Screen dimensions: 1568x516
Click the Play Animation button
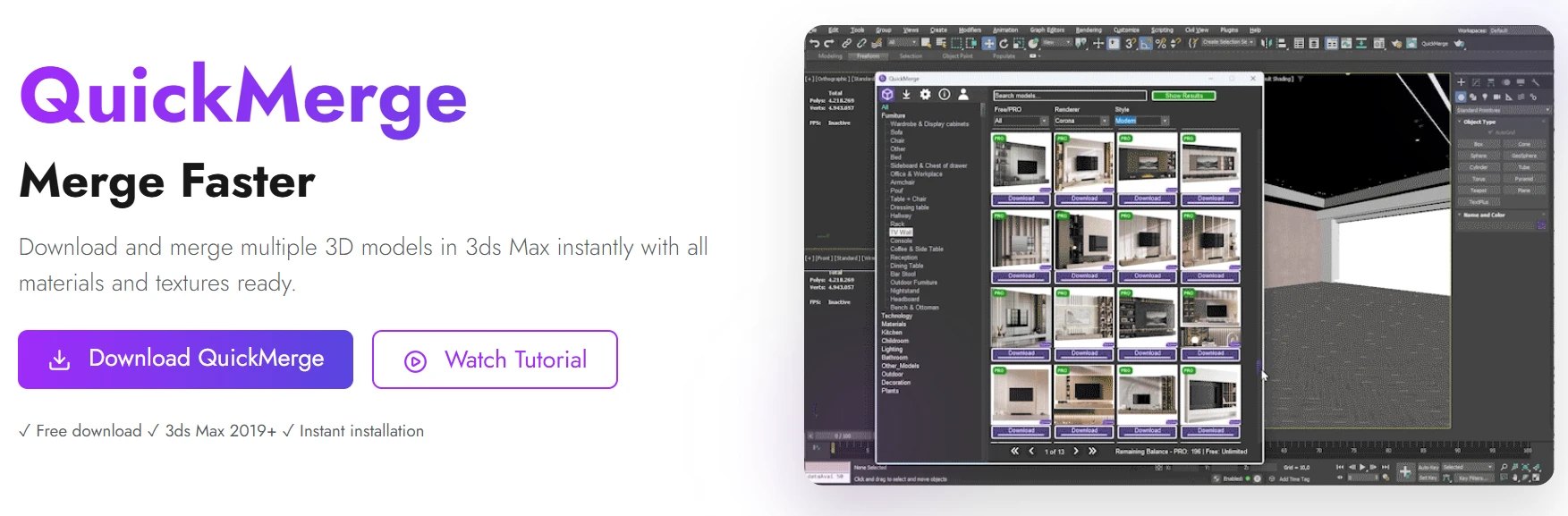pyautogui.click(x=1362, y=467)
